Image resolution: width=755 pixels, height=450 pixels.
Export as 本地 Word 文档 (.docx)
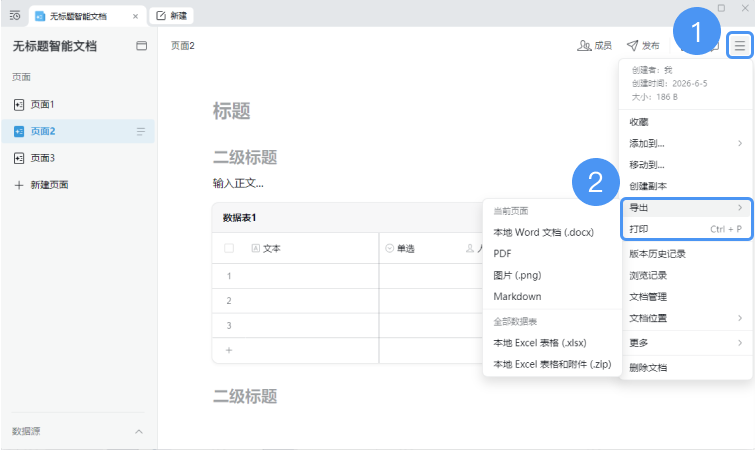click(x=552, y=232)
